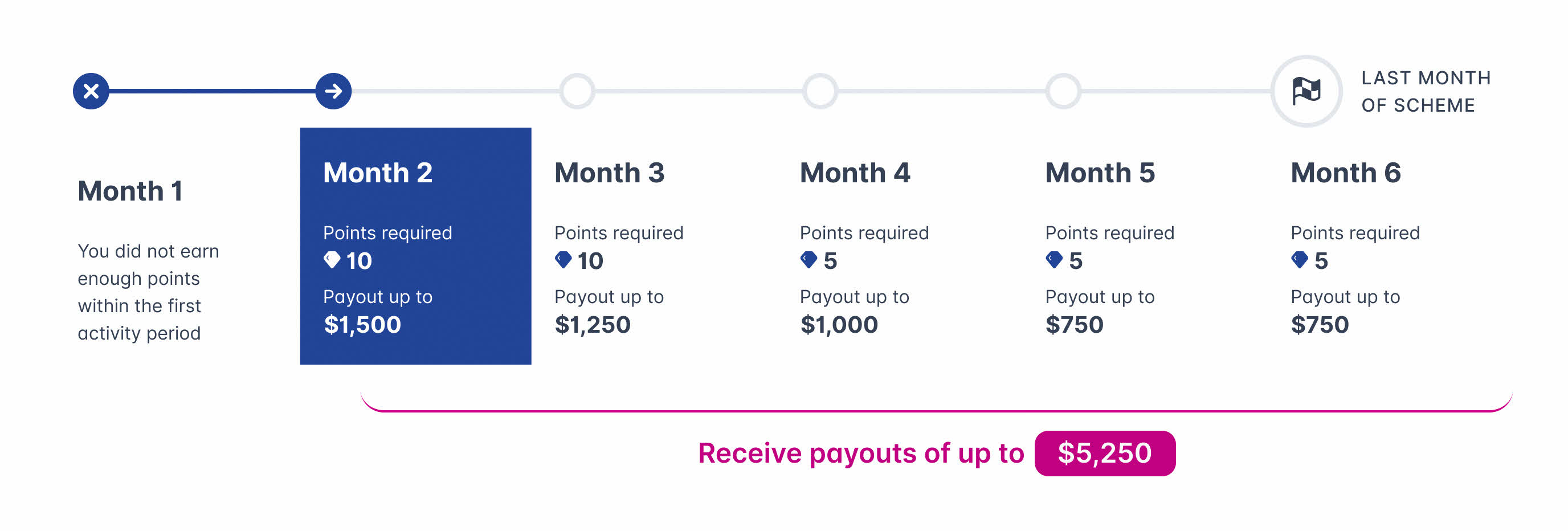The image size is (1568, 531).
Task: Click the checkered flag final month icon
Action: coord(1306,91)
